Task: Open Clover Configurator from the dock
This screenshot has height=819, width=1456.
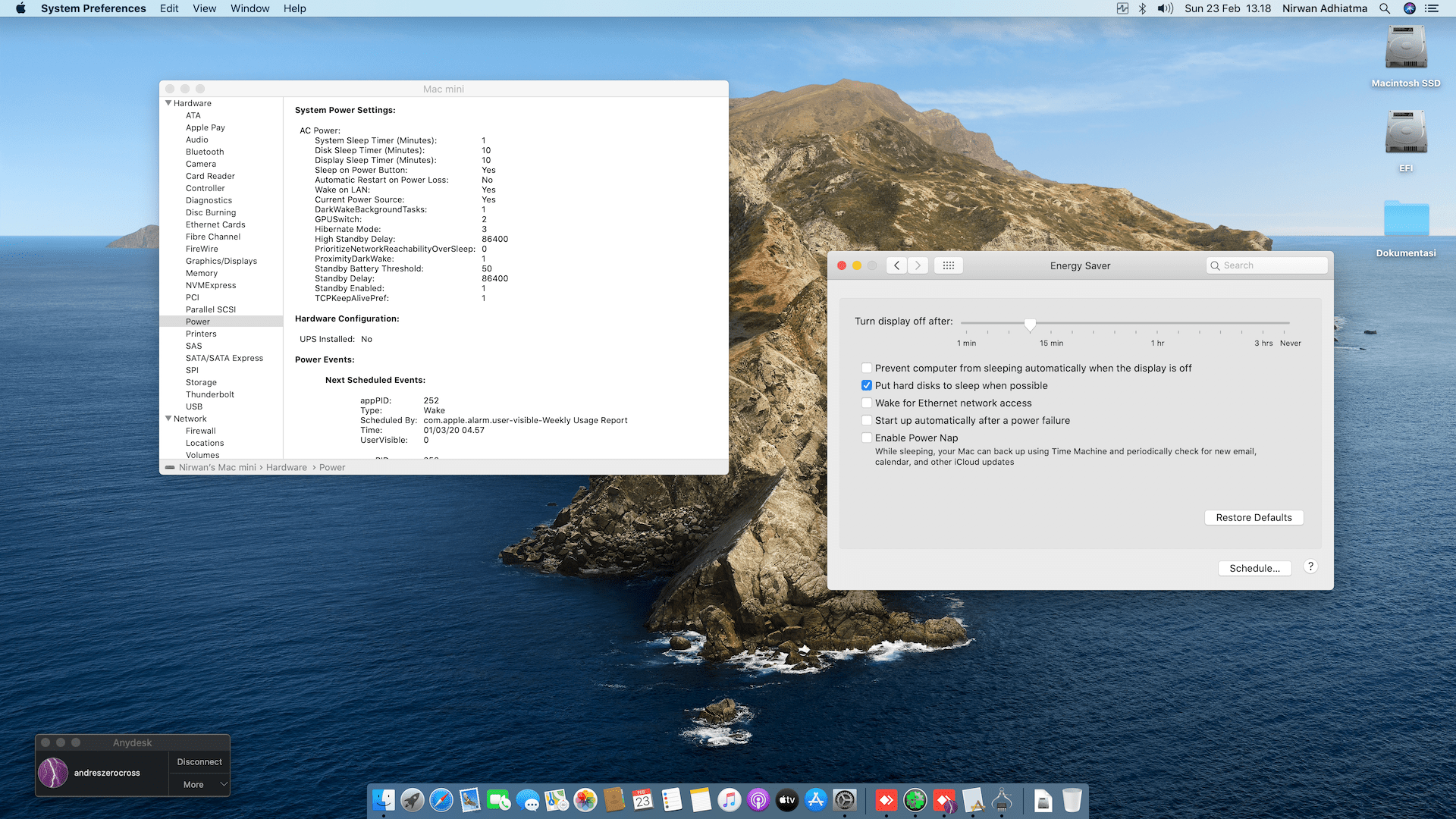Action: click(915, 800)
